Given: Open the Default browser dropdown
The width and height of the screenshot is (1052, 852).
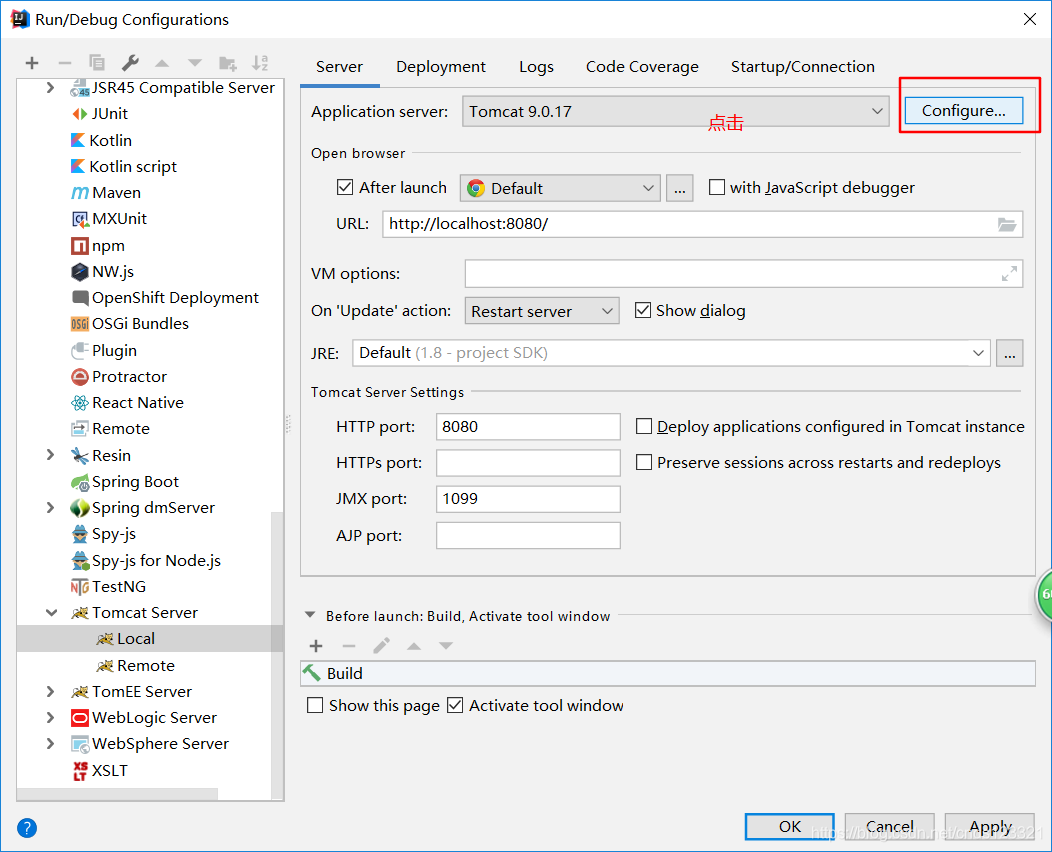Looking at the screenshot, I should 560,188.
